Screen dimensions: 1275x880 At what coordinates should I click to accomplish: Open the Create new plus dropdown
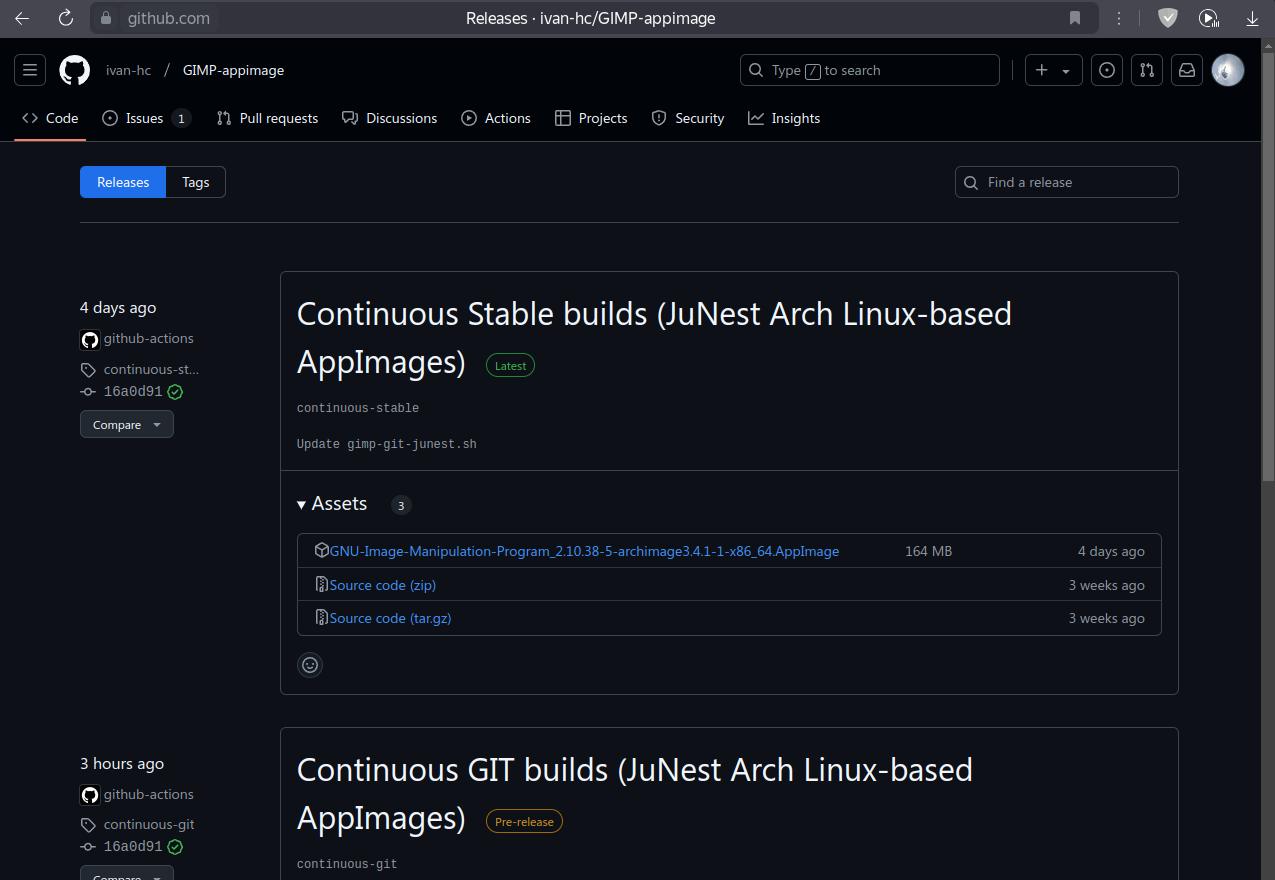coord(1053,70)
